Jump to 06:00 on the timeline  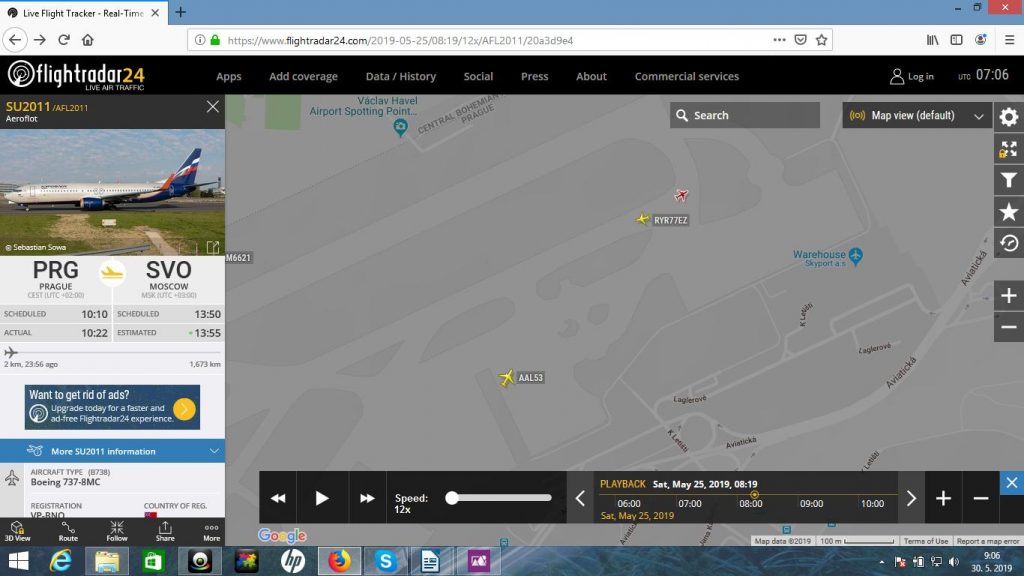(x=629, y=504)
